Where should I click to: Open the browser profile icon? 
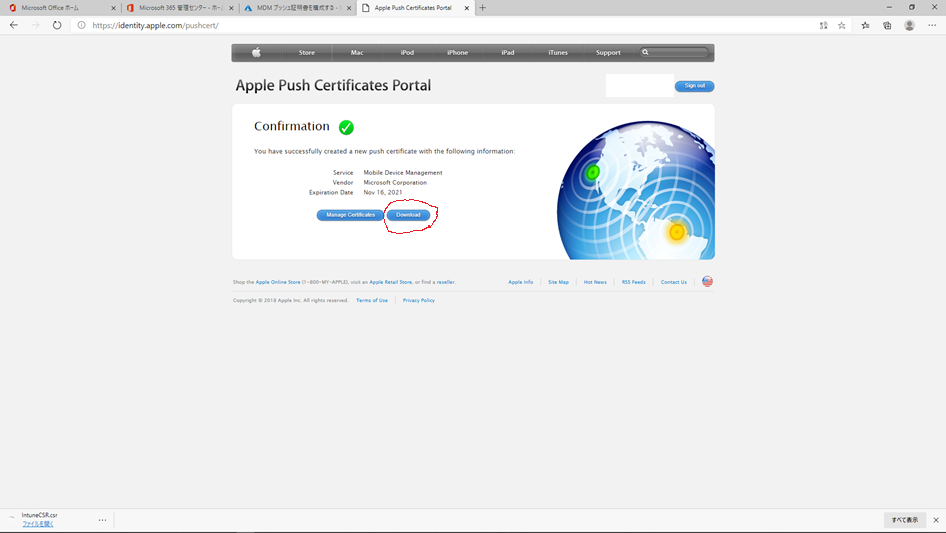point(909,25)
